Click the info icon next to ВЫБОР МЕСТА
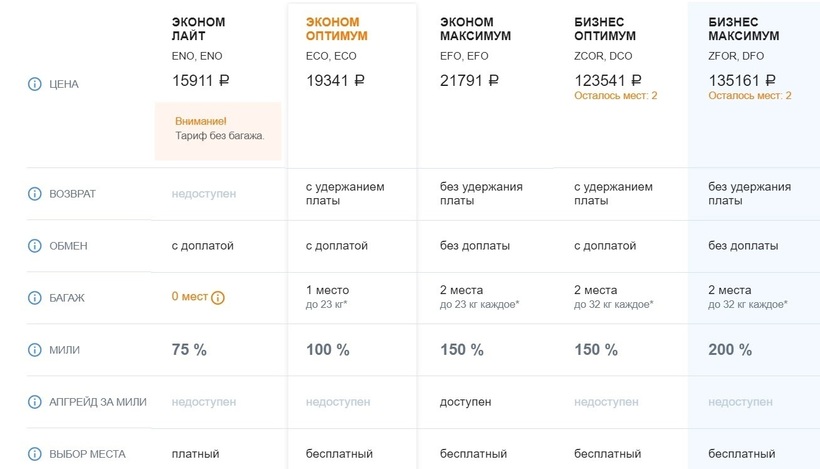Viewport: 820px width, 469px height. click(x=35, y=454)
